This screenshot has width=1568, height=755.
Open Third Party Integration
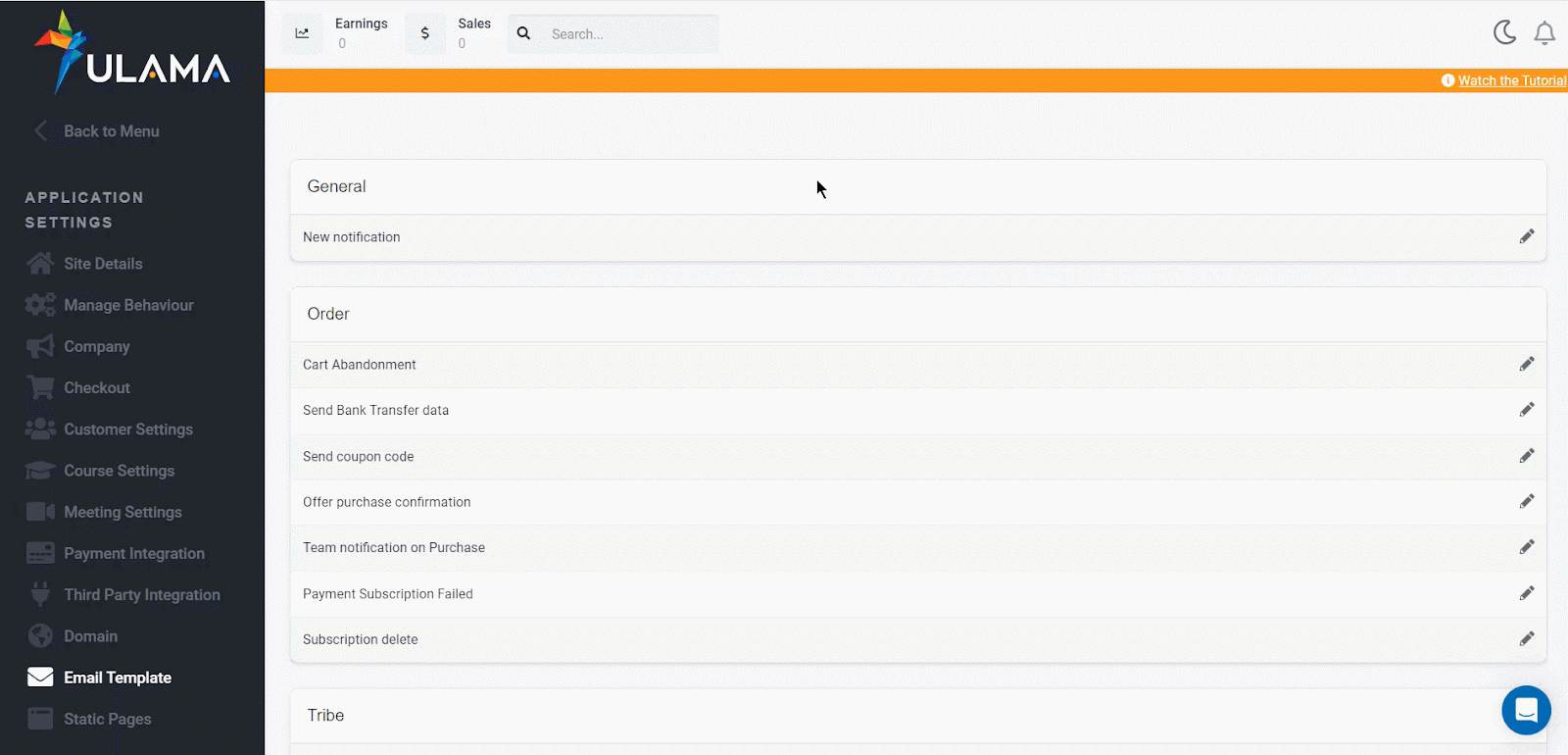click(142, 594)
